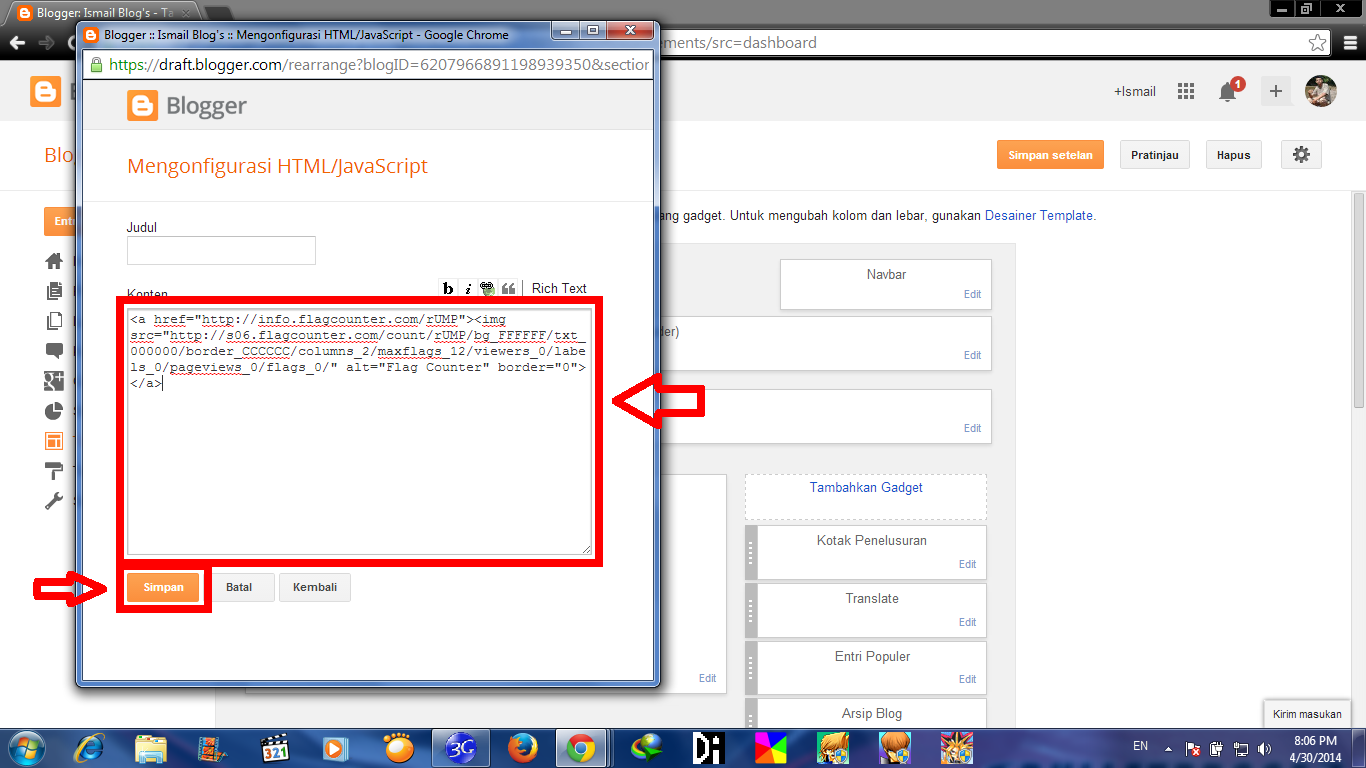
Task: Click the Kembali button in popup
Action: pyautogui.click(x=315, y=587)
